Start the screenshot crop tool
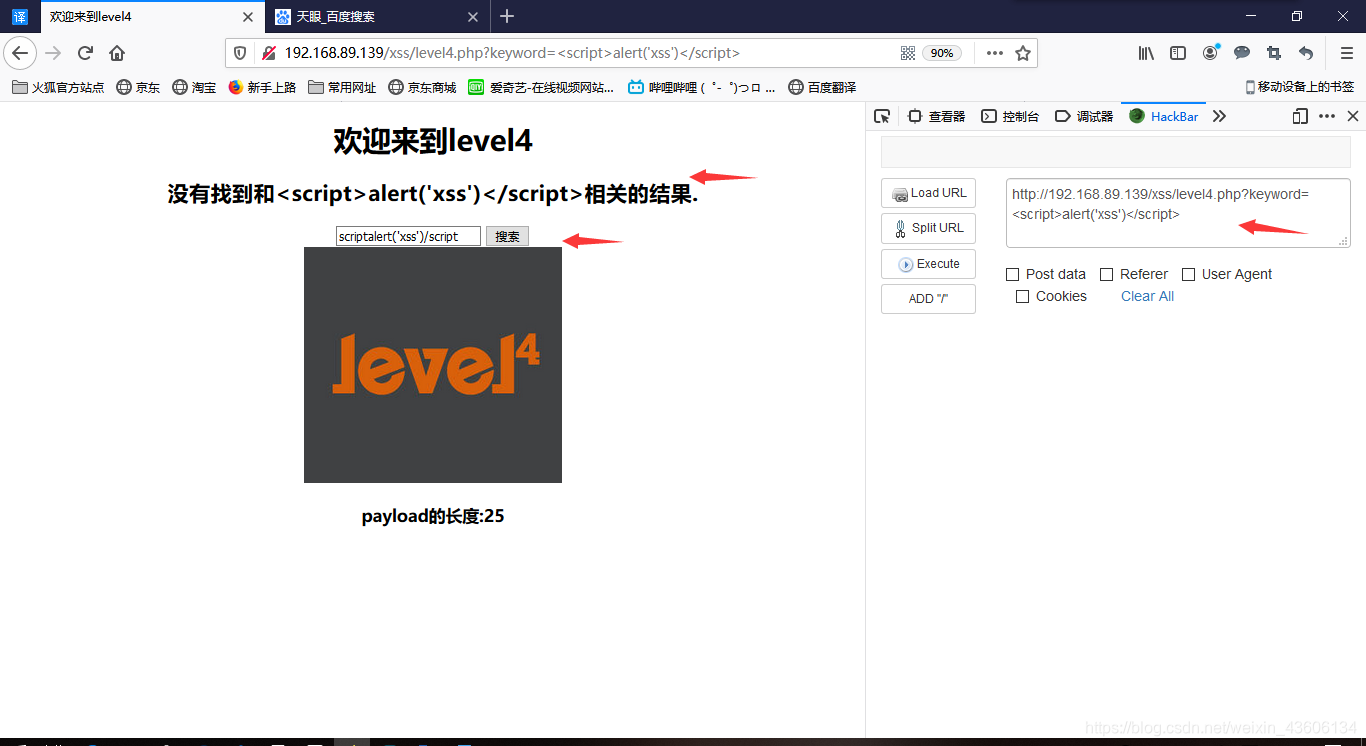Image resolution: width=1366 pixels, height=746 pixels. click(x=1274, y=53)
